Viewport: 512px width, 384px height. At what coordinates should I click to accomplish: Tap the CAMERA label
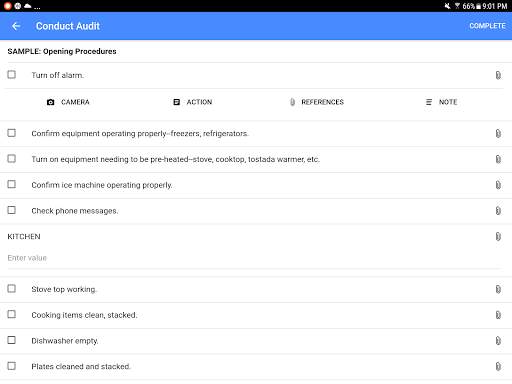point(75,102)
